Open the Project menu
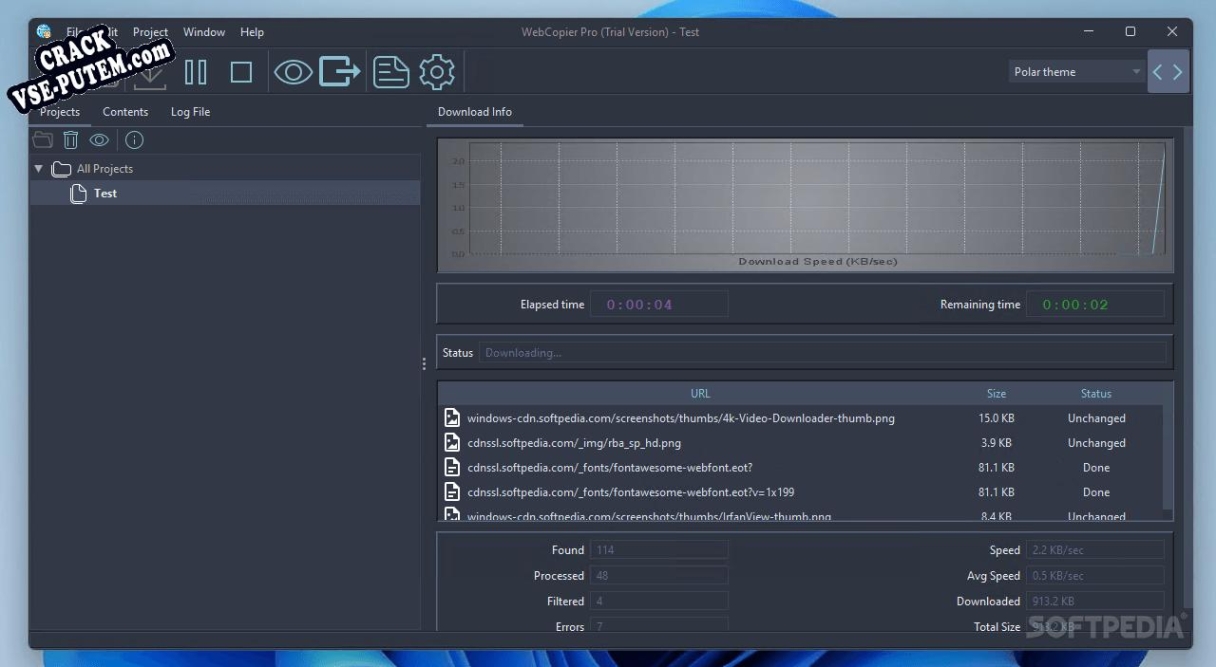The image size is (1216, 667). (151, 32)
